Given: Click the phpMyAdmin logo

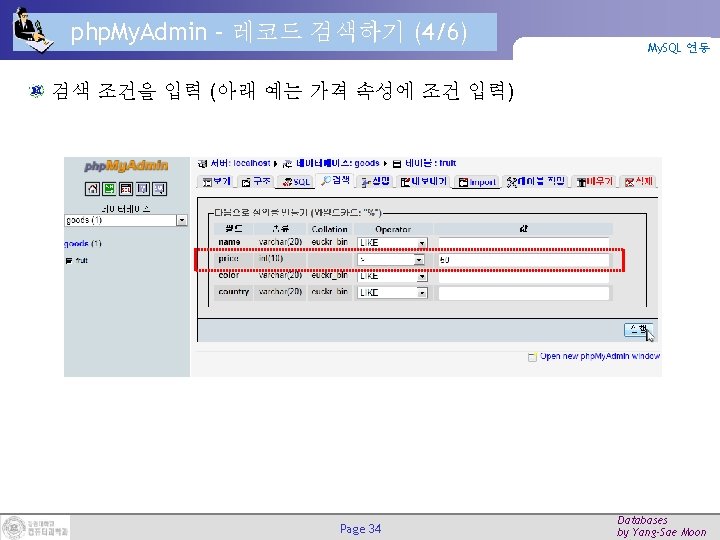Looking at the screenshot, I should [126, 166].
